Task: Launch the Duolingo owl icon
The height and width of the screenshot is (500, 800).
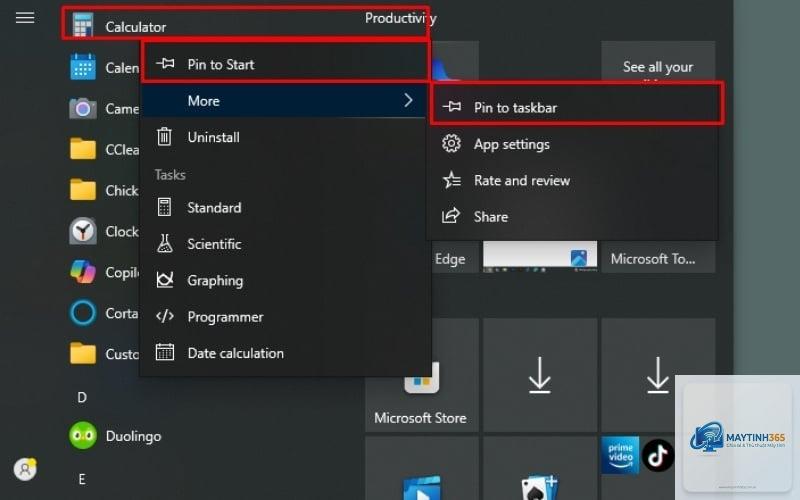Action: pos(83,436)
